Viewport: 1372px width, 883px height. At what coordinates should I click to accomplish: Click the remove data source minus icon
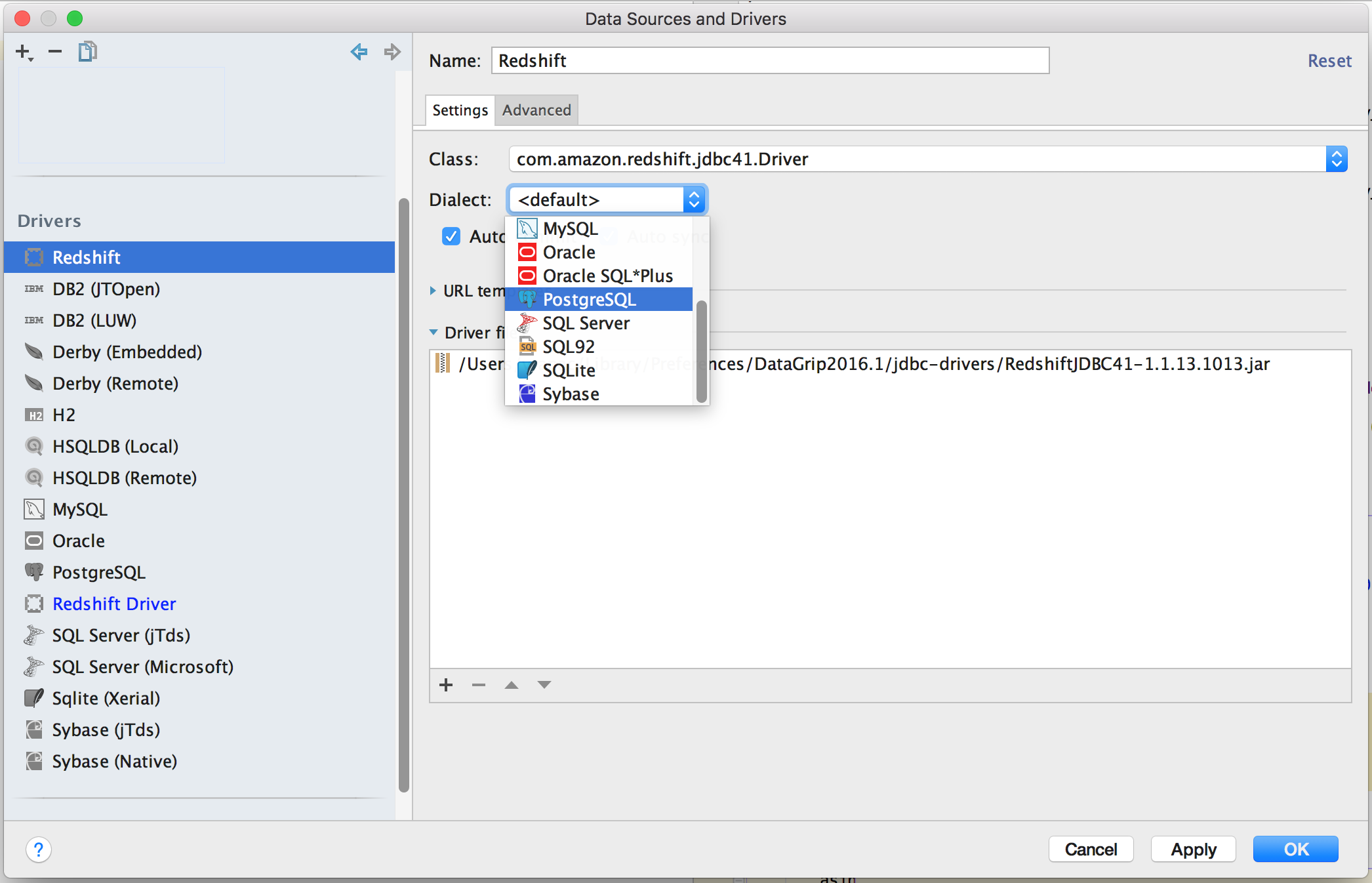[55, 51]
